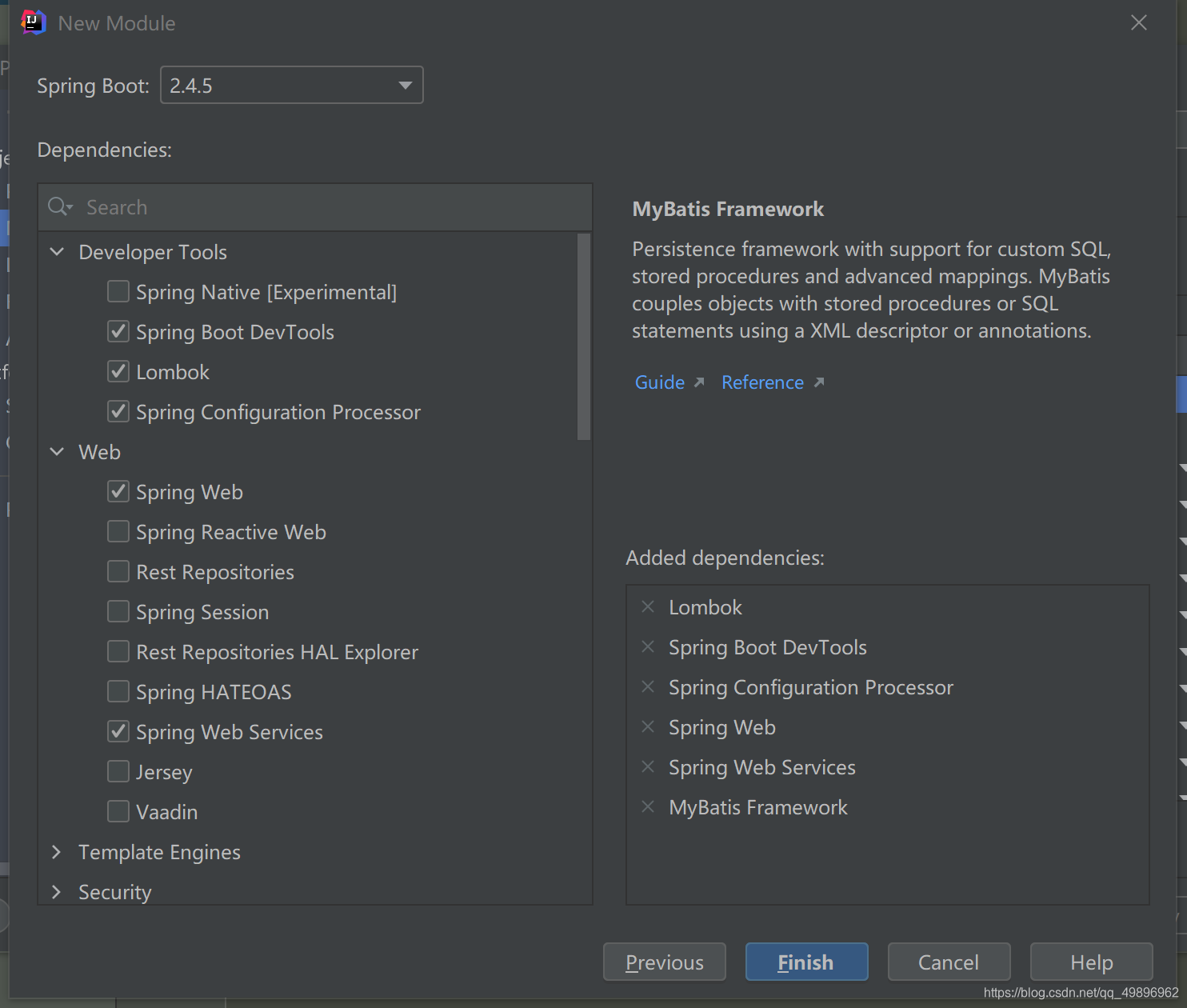Check Rest Repositories HAL Explorer
1187x1008 pixels.
(118, 651)
